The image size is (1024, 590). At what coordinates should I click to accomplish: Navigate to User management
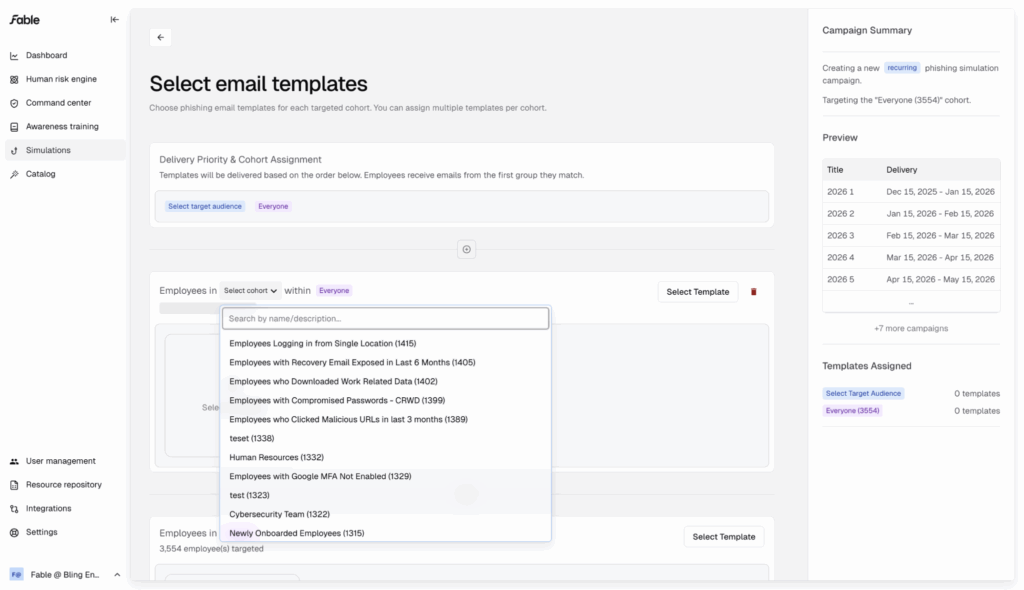pos(60,461)
